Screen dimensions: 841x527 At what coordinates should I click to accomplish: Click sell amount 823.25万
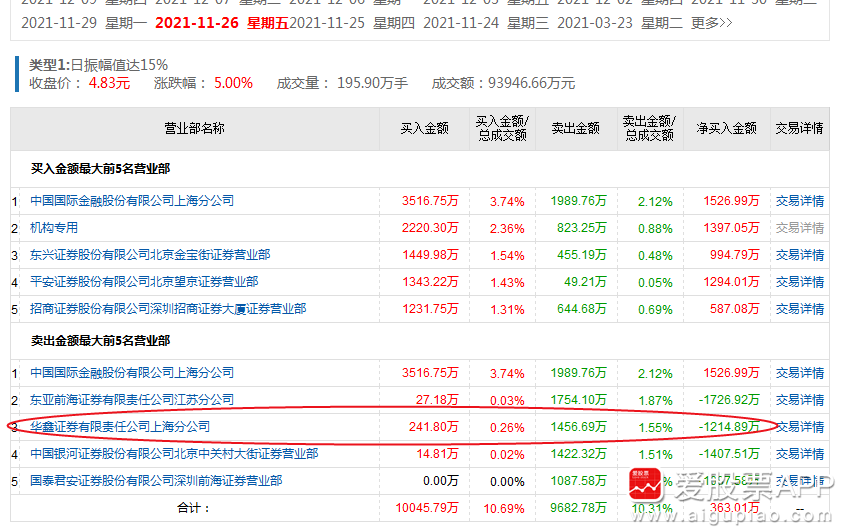pos(581,228)
